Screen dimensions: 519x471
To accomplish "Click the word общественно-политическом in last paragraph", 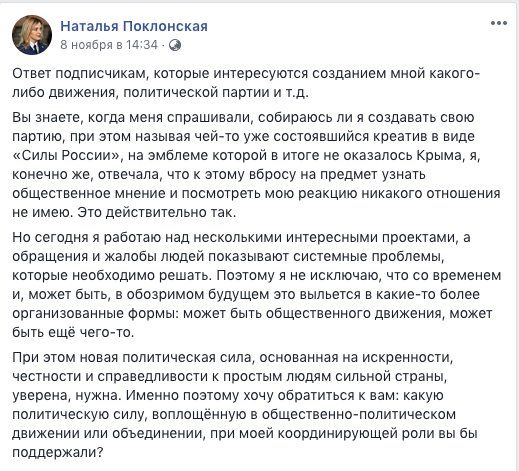I will (x=359, y=414).
